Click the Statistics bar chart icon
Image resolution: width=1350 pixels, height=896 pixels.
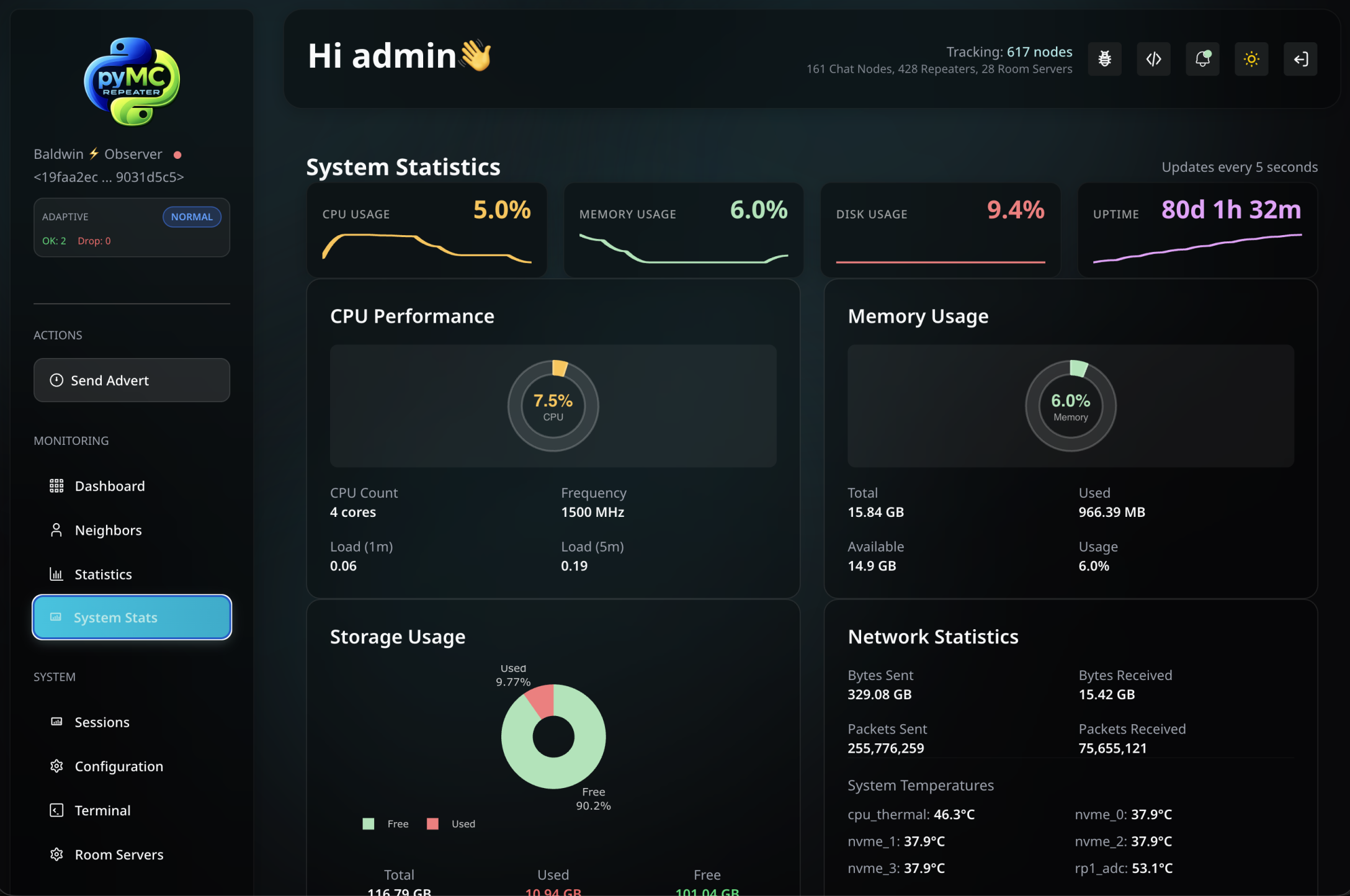click(x=56, y=574)
